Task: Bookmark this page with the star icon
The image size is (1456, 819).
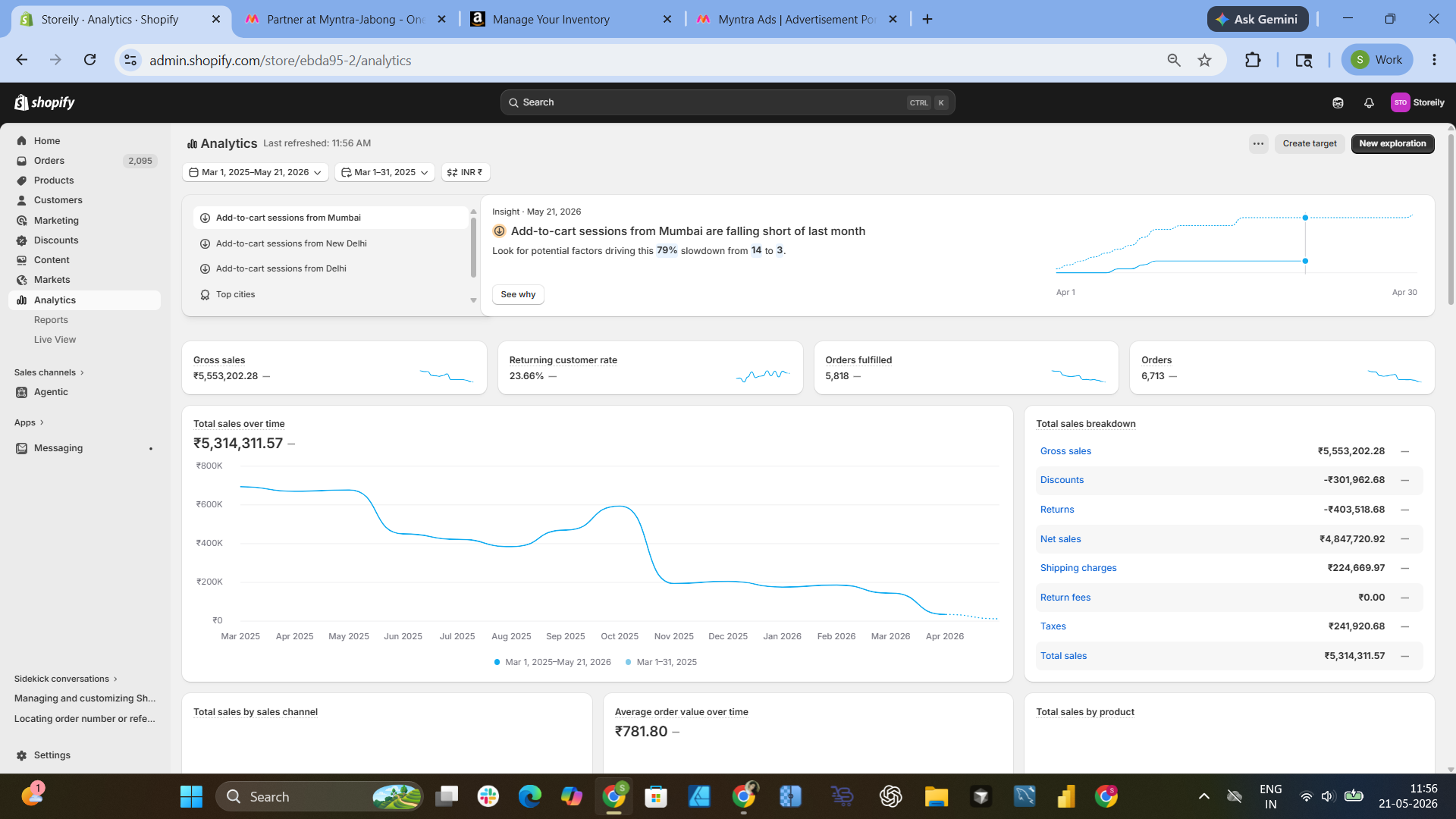Action: coord(1204,60)
